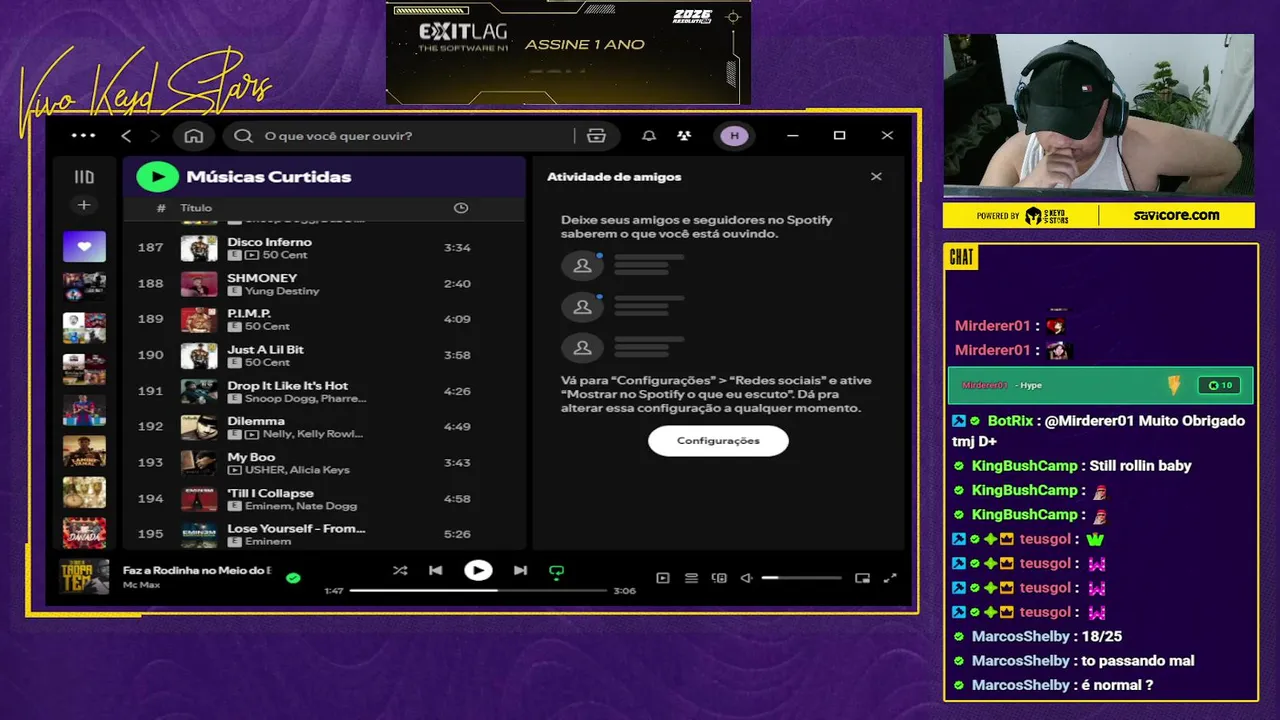Click the search magnifier icon
1280x720 pixels.
[x=243, y=136]
